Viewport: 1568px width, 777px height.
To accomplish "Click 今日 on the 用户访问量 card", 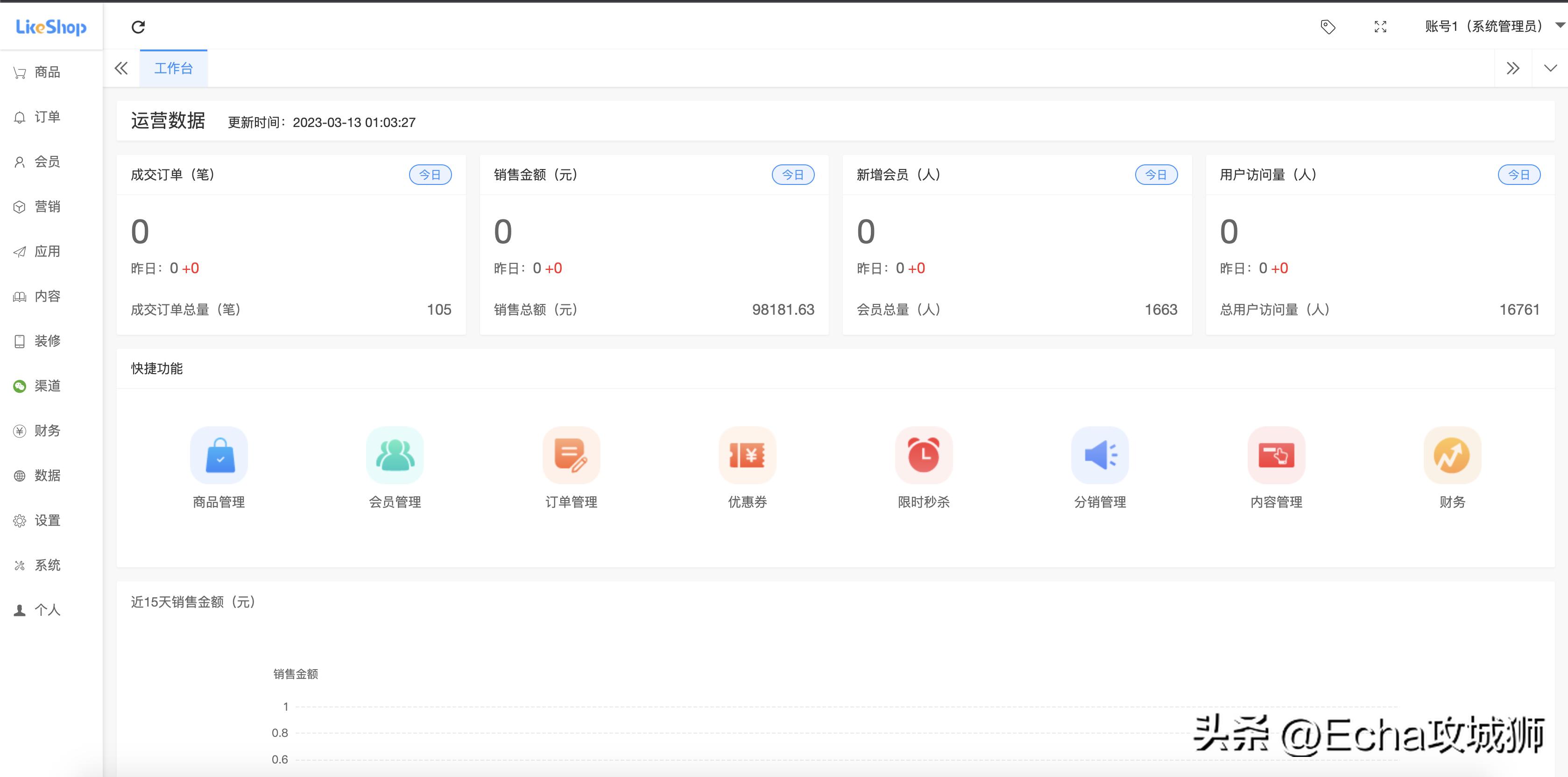I will click(x=1519, y=175).
